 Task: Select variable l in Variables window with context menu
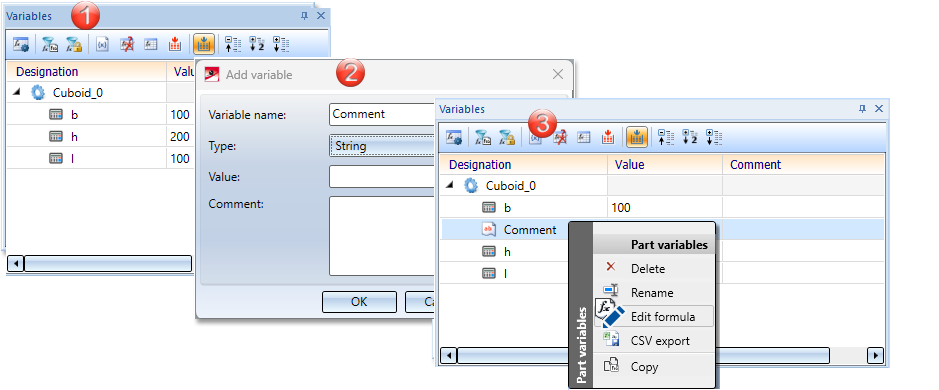pos(506,273)
